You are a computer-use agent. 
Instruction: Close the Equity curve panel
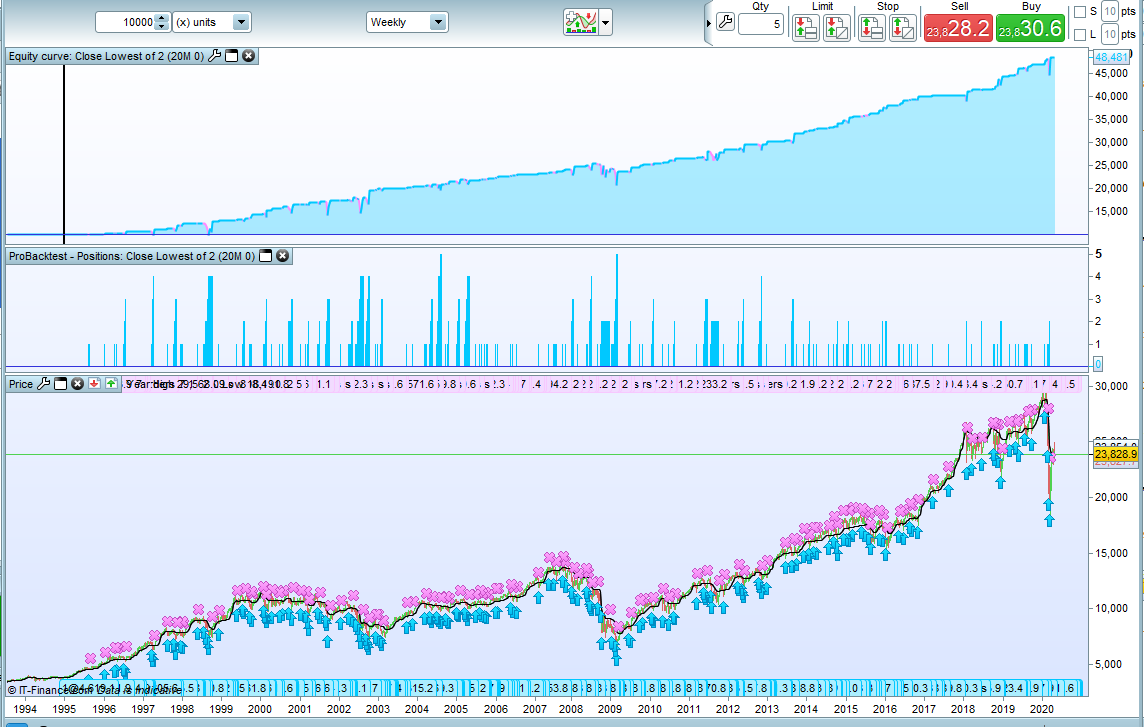tap(249, 56)
